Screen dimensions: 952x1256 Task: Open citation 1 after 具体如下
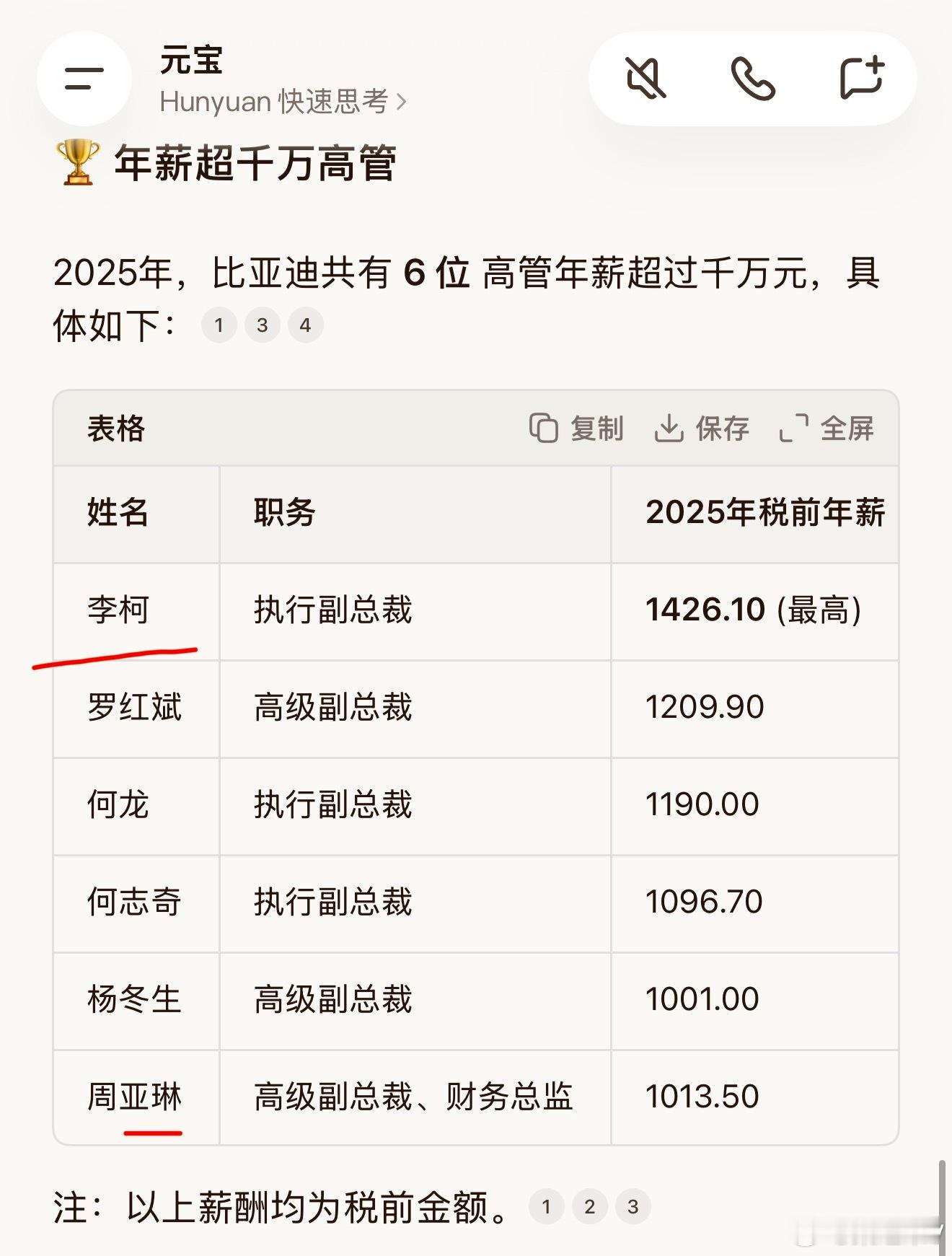click(219, 325)
